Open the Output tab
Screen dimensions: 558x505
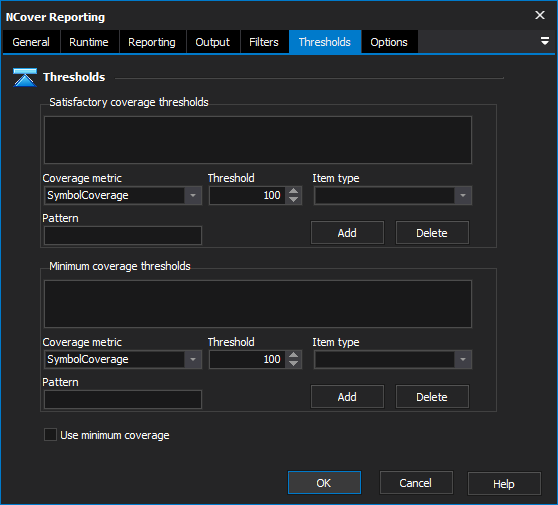tap(213, 42)
